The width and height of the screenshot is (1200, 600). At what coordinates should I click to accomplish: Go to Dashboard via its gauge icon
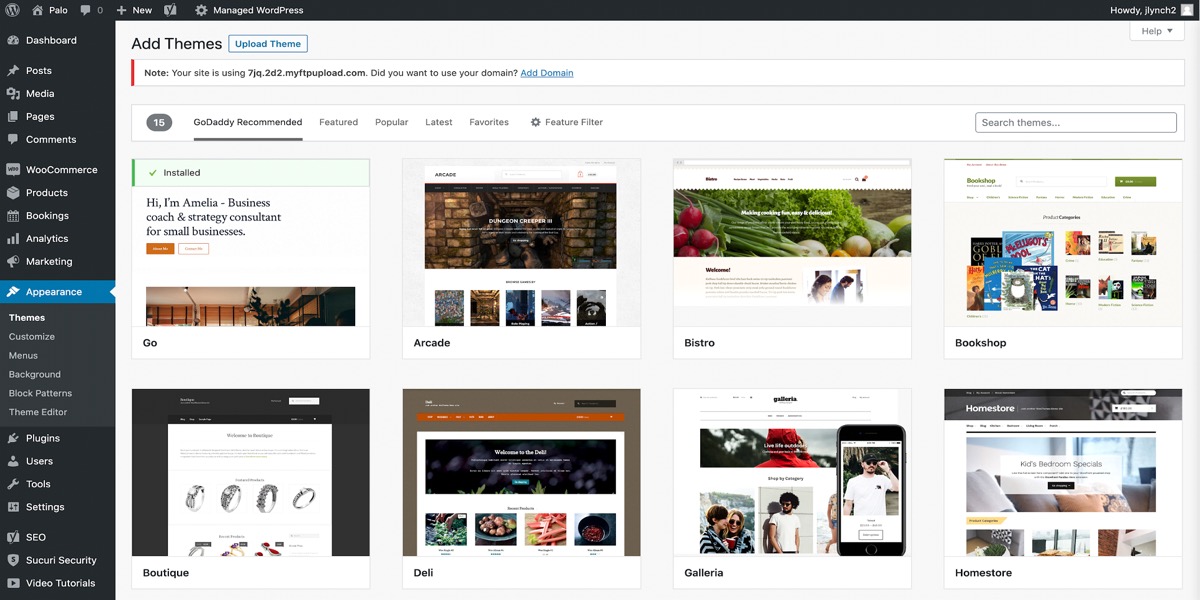point(13,41)
